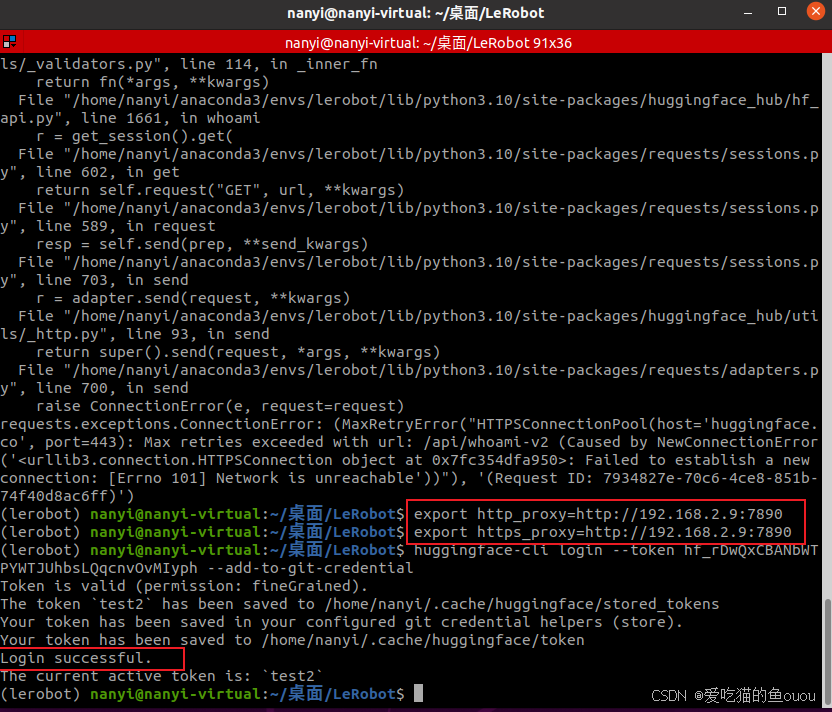Click 'export https_proxy=http://192.168.2.9:7890' command
The width and height of the screenshot is (832, 712).
click(x=603, y=532)
